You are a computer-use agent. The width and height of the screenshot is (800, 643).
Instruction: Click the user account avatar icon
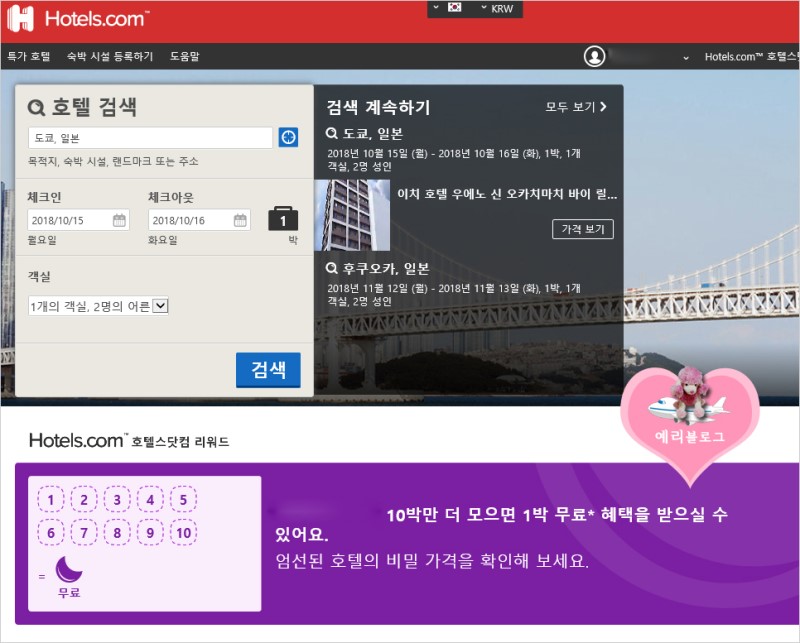pos(594,56)
